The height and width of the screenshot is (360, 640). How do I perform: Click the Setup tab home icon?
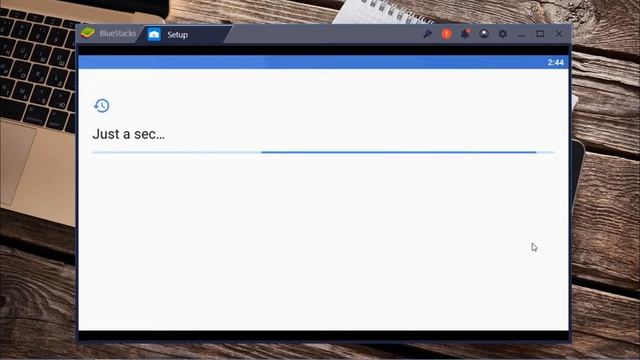[154, 35]
